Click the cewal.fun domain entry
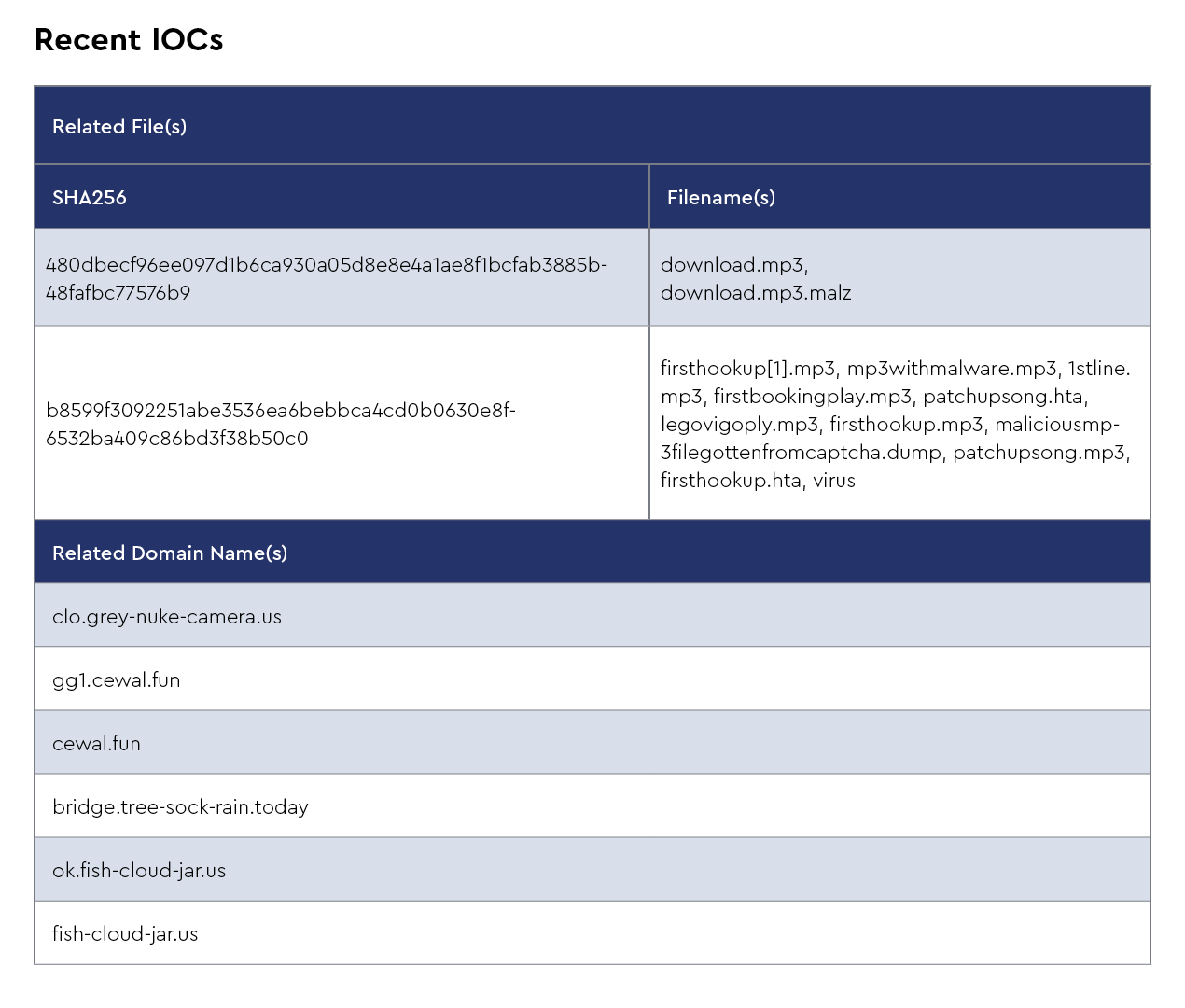The width and height of the screenshot is (1185, 1008). 96,744
